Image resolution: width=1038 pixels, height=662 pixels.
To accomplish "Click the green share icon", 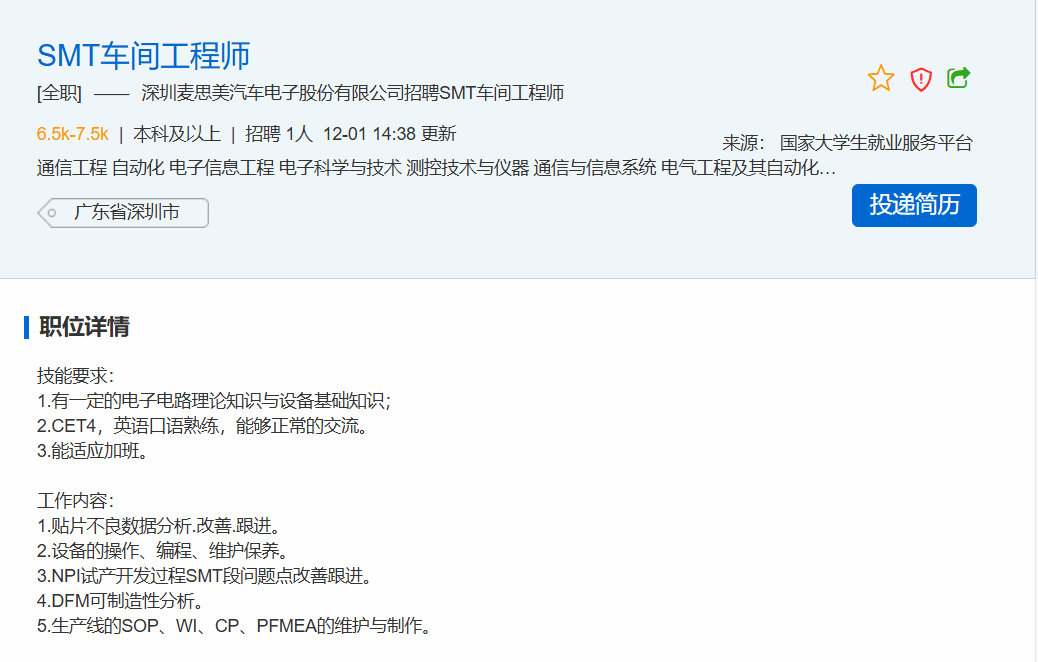I will click(958, 77).
